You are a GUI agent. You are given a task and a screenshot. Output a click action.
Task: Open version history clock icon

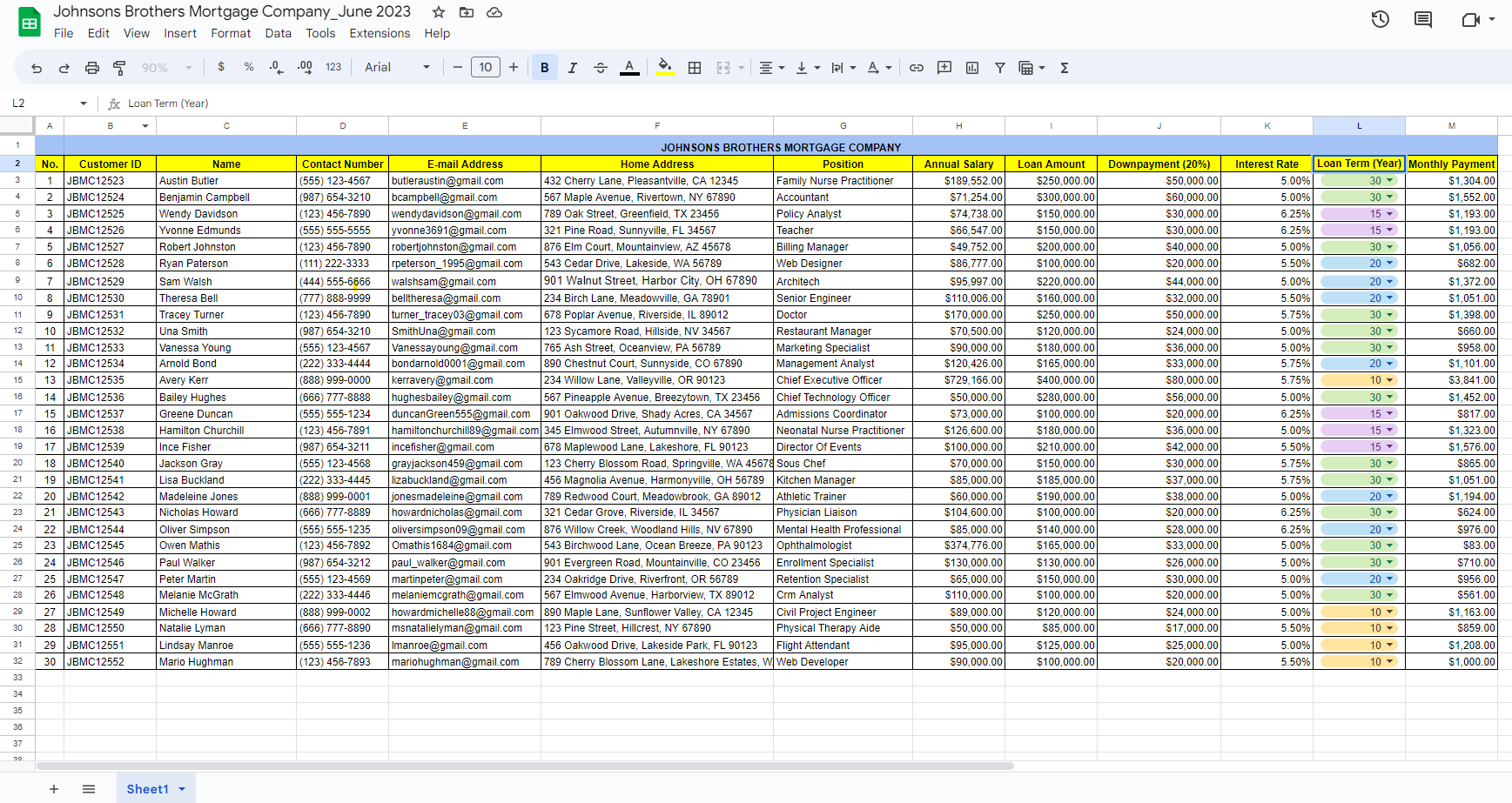[1381, 19]
